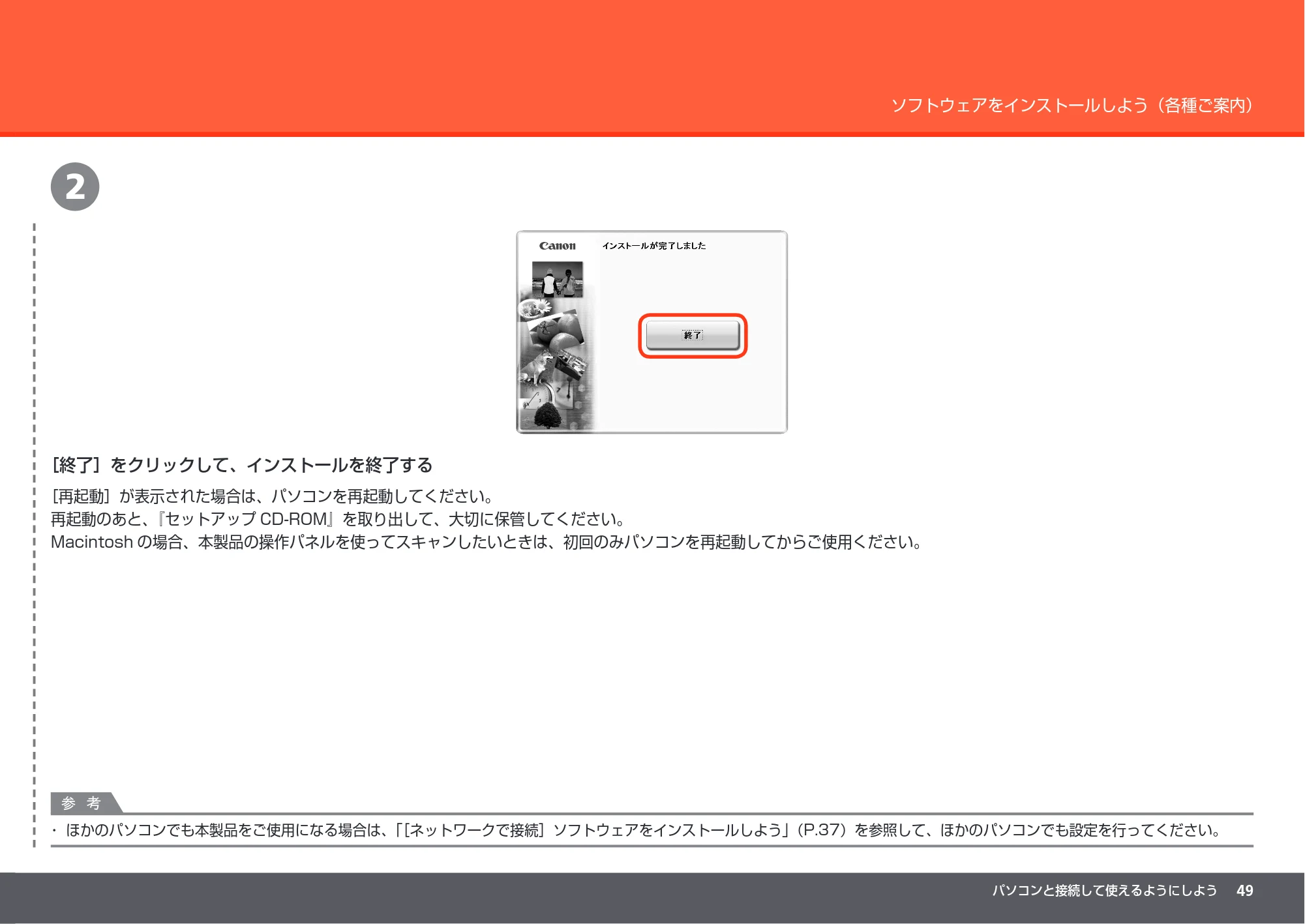Click the line starting with Macintosh の場合
This screenshot has width=1305, height=924.
[487, 542]
